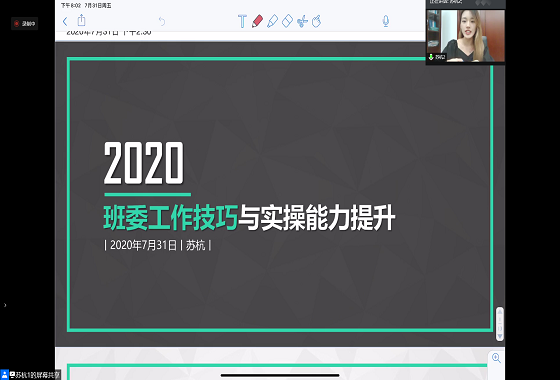Select the speaker video thumbnail
The height and width of the screenshot is (380, 560).
(x=466, y=35)
